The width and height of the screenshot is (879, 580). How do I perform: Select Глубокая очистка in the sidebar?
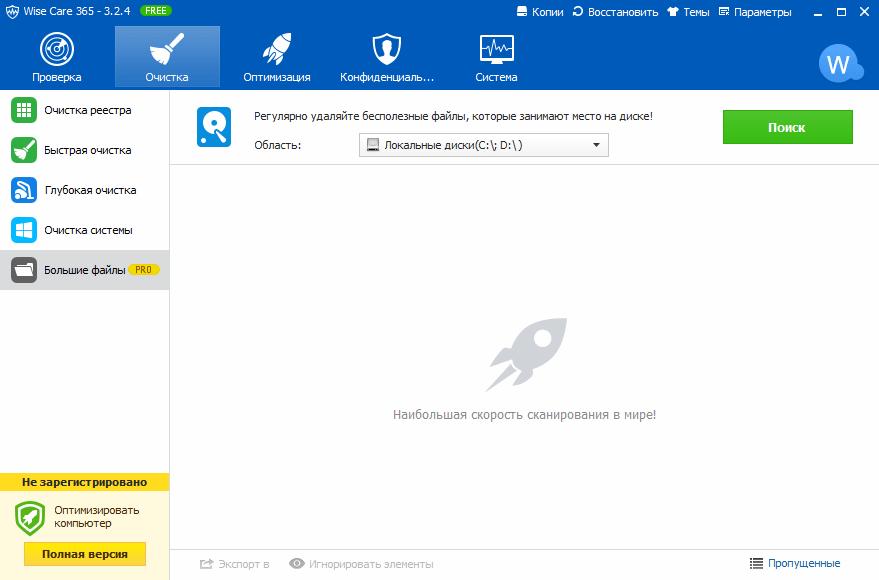(x=85, y=190)
